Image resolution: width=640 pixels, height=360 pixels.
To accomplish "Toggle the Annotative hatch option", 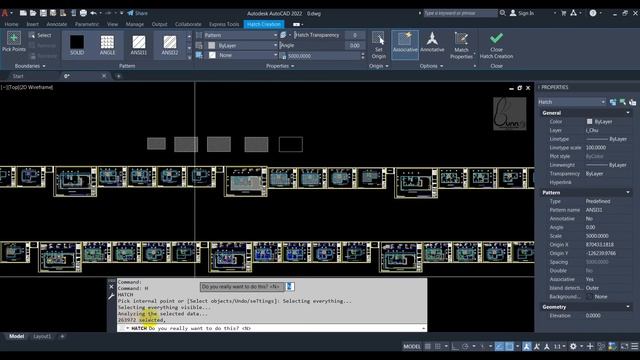I will click(x=432, y=42).
